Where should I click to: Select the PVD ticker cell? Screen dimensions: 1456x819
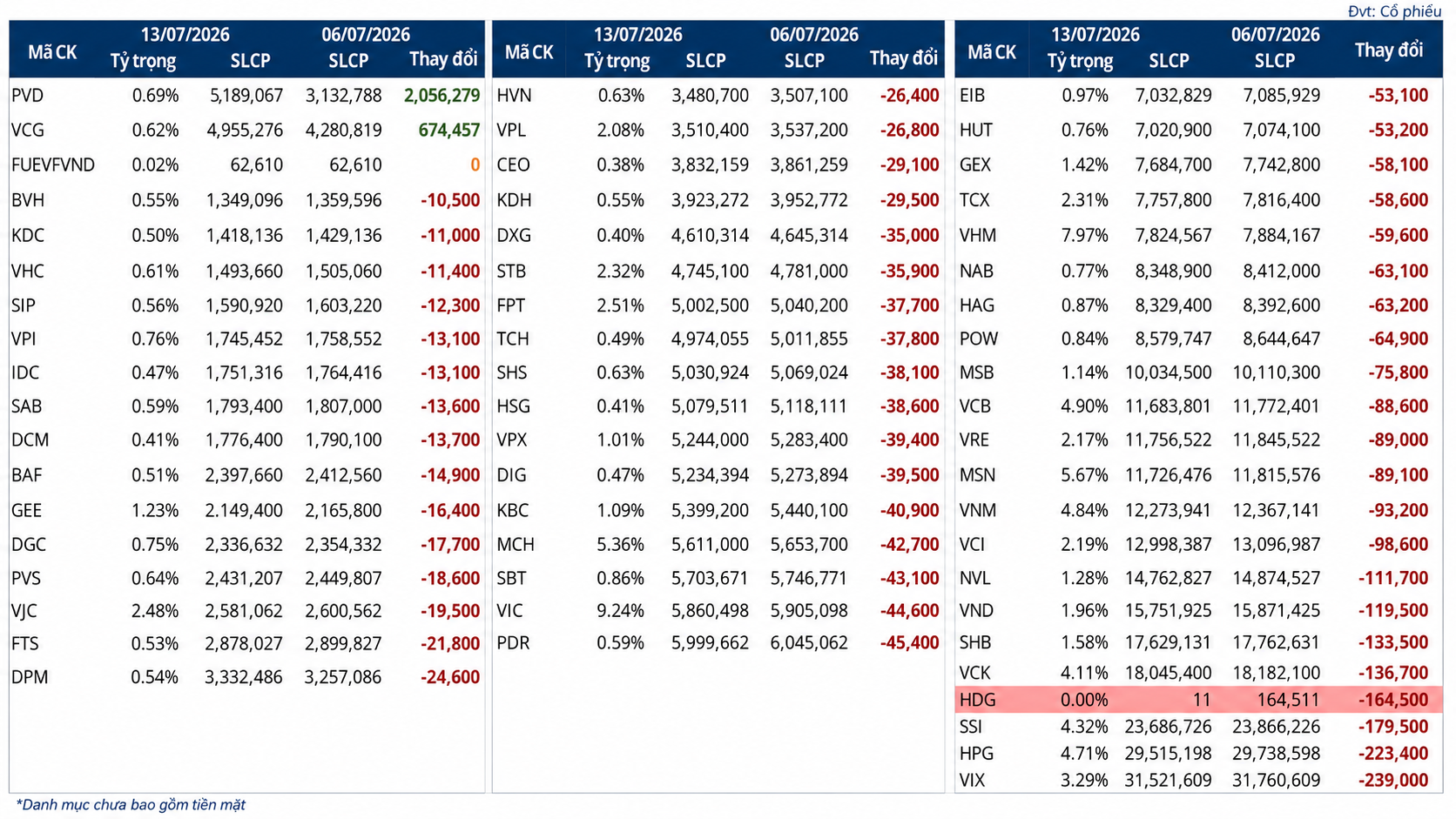point(28,96)
